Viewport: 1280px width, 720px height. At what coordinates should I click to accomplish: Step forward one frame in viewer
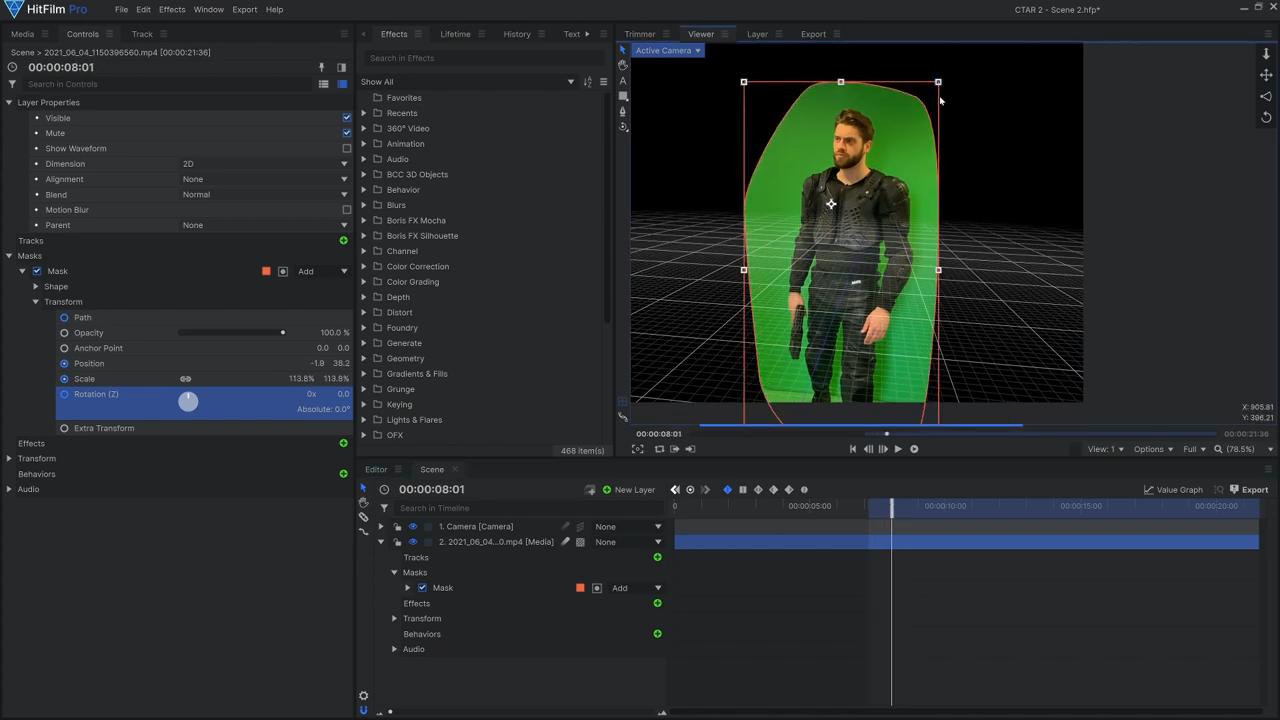tap(883, 449)
